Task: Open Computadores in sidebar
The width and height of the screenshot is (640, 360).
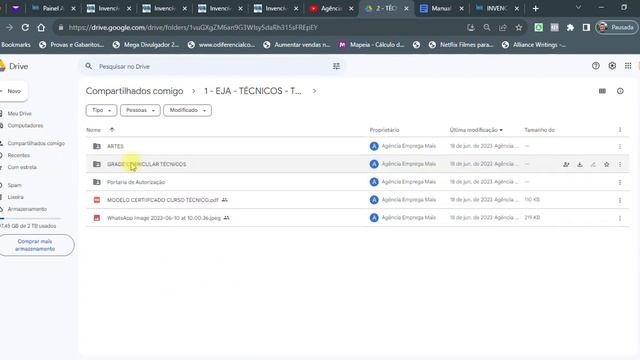Action: [x=25, y=126]
